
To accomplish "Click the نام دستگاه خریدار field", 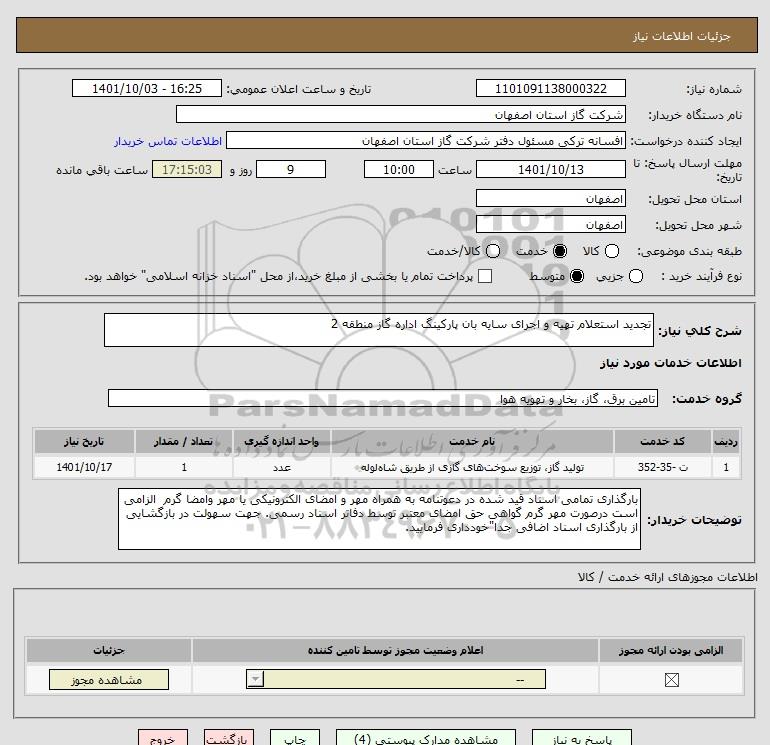I will 401,114.
